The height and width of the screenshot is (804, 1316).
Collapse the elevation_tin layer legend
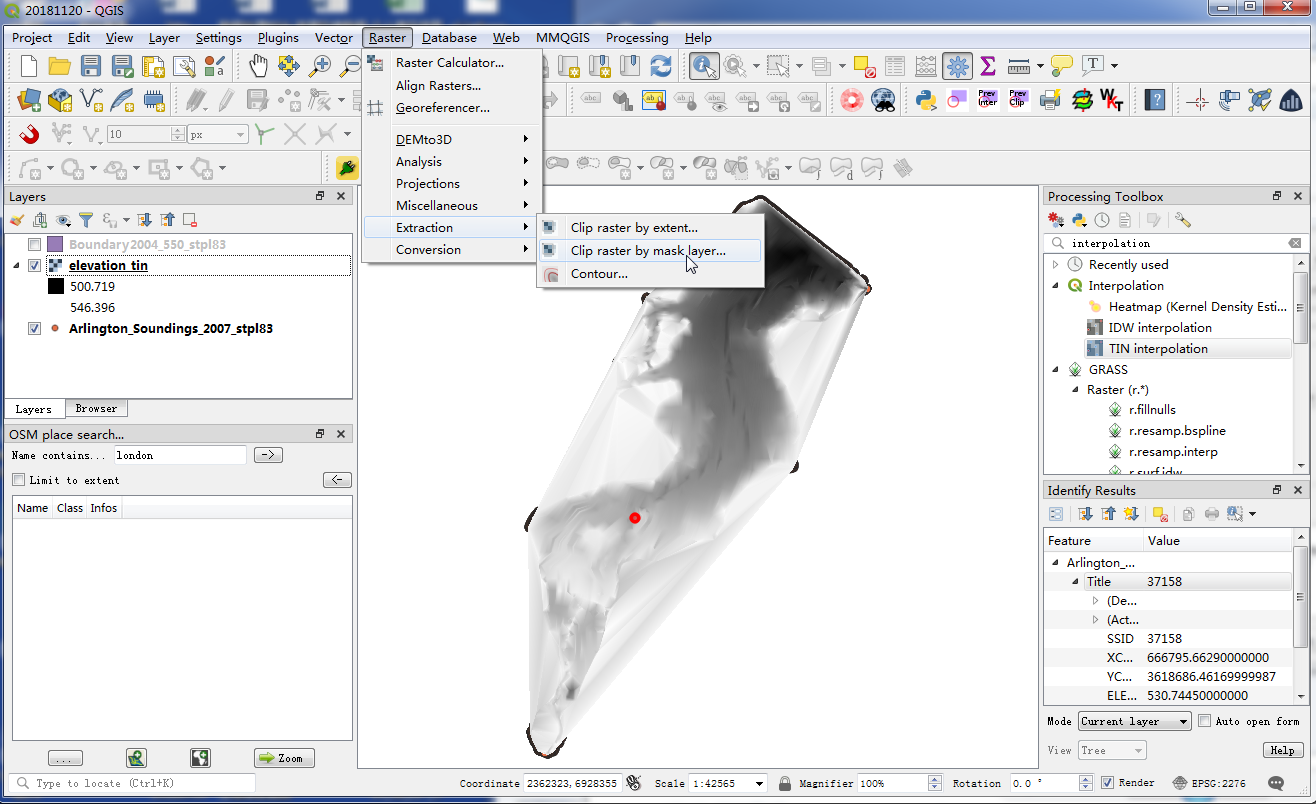coord(17,266)
